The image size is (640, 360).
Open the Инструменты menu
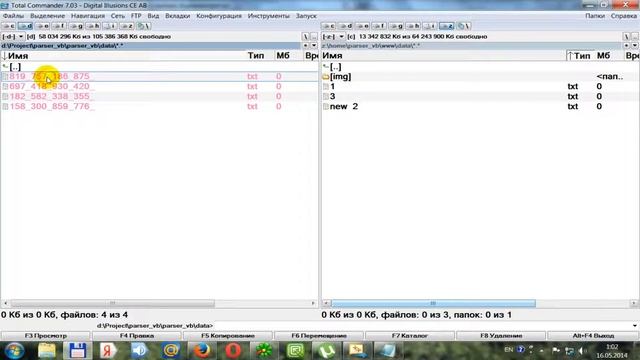coord(269,16)
